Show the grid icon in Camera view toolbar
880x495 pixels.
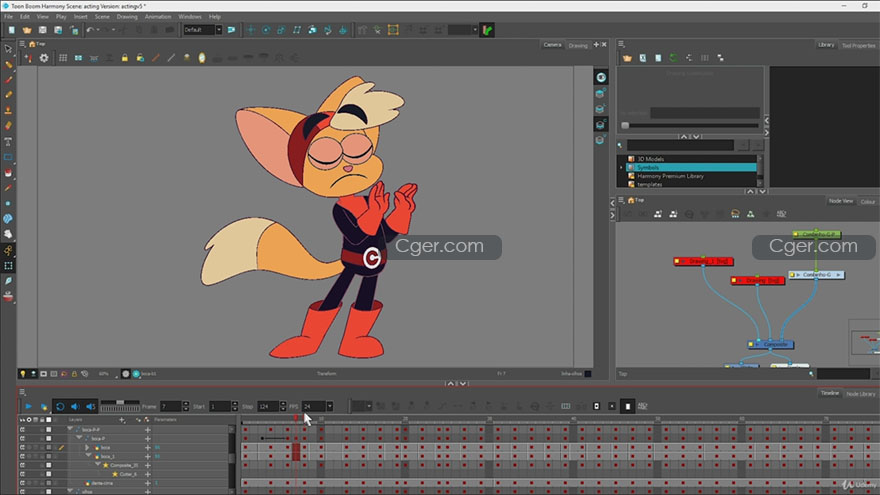coord(63,58)
